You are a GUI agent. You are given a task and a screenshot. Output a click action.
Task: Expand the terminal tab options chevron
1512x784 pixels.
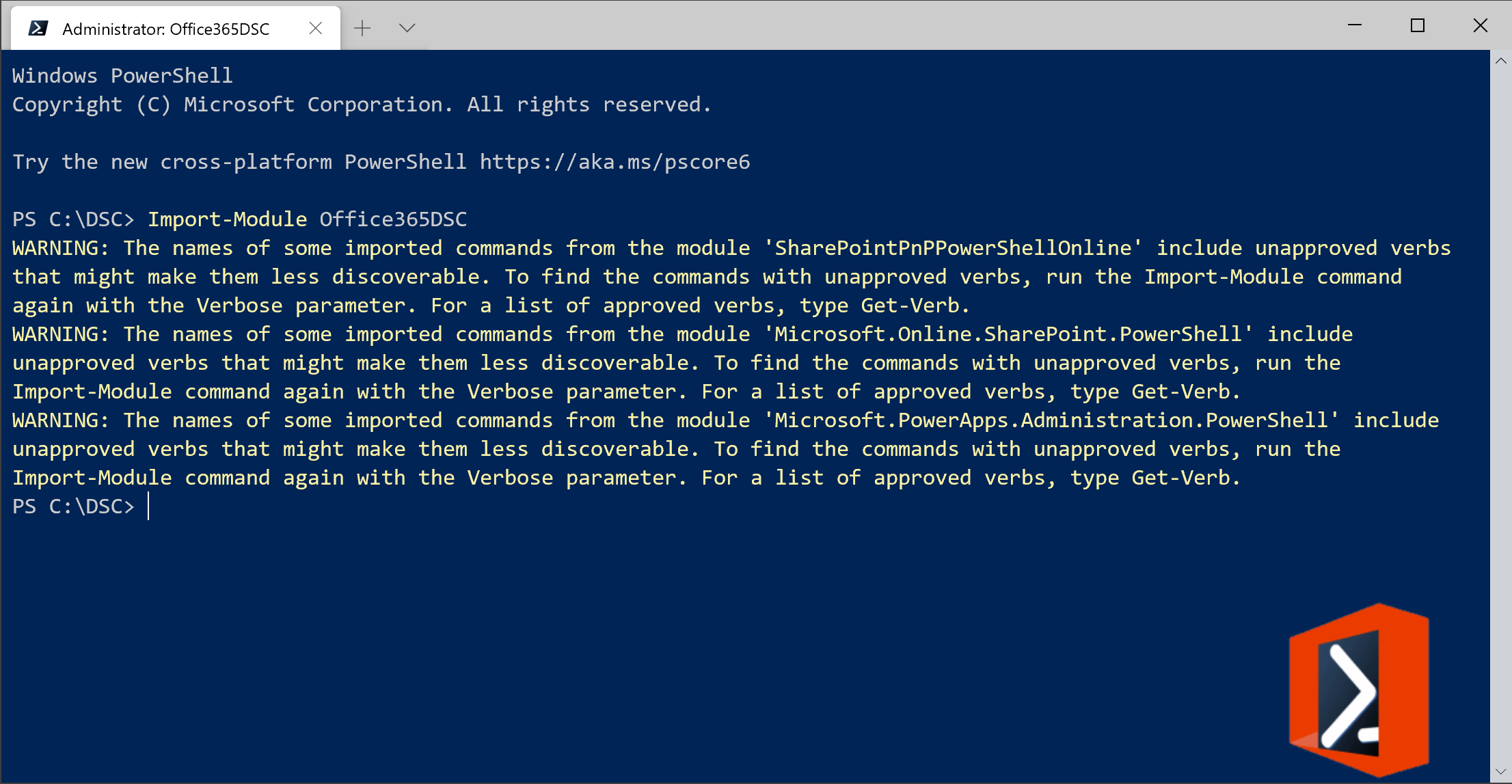(407, 28)
